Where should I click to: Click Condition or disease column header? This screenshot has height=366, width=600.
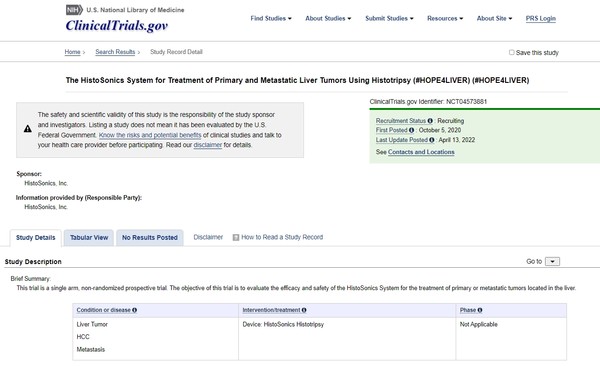coord(104,310)
